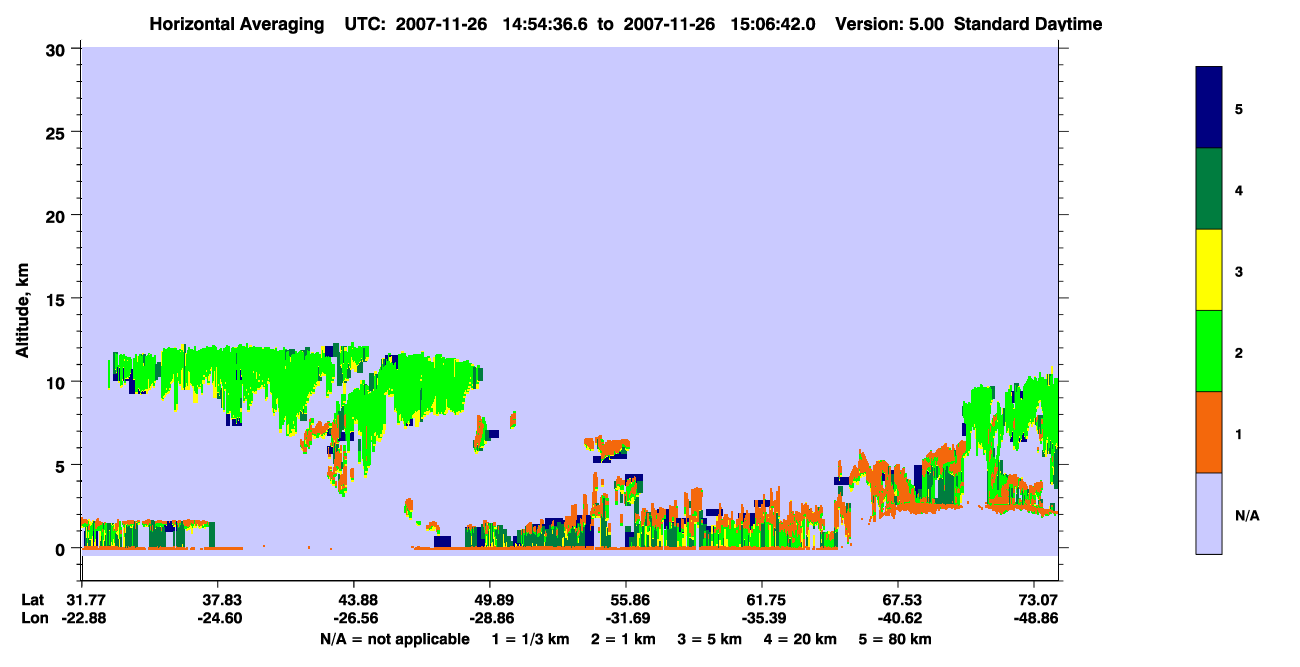This screenshot has width=1300, height=667.
Task: Click the colorbar label number 5
Action: pyautogui.click(x=1239, y=110)
